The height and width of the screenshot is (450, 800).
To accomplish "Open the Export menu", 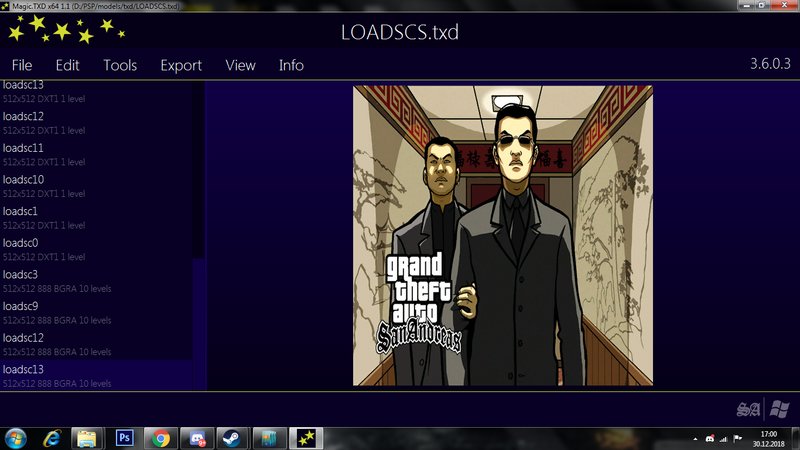I will coord(181,65).
